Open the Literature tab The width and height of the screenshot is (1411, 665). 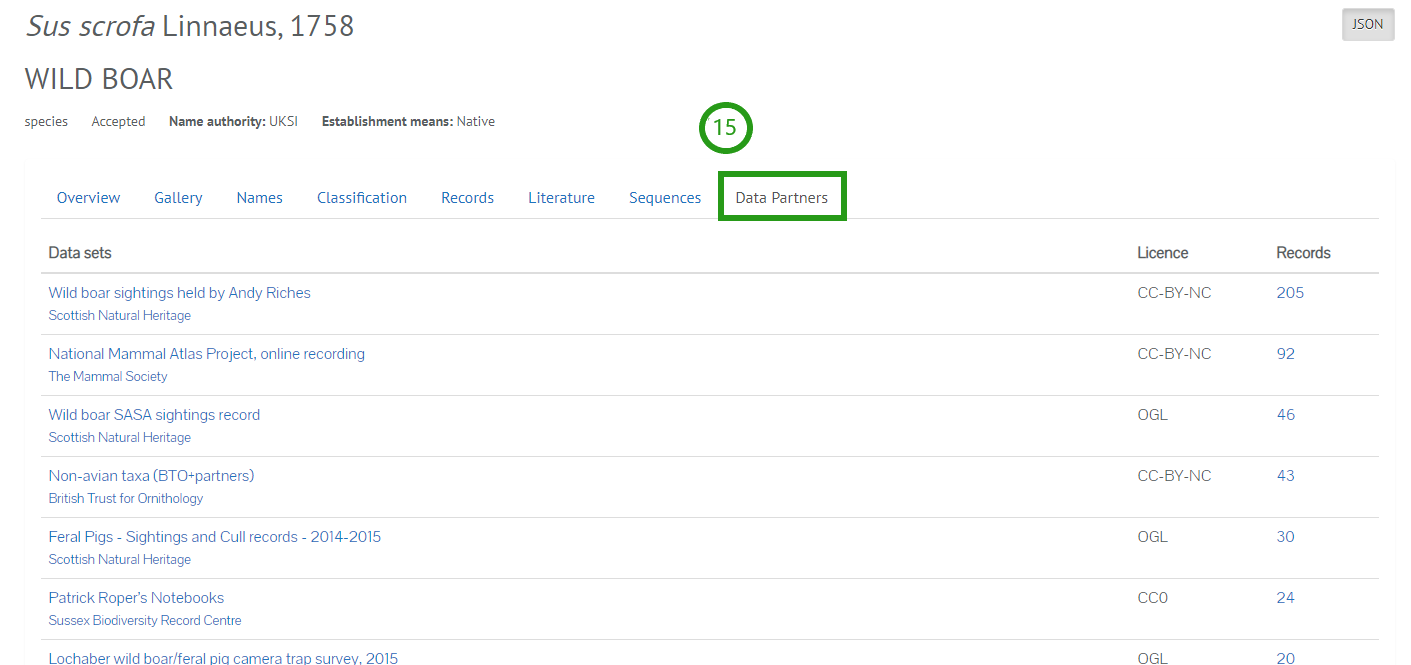(x=561, y=197)
